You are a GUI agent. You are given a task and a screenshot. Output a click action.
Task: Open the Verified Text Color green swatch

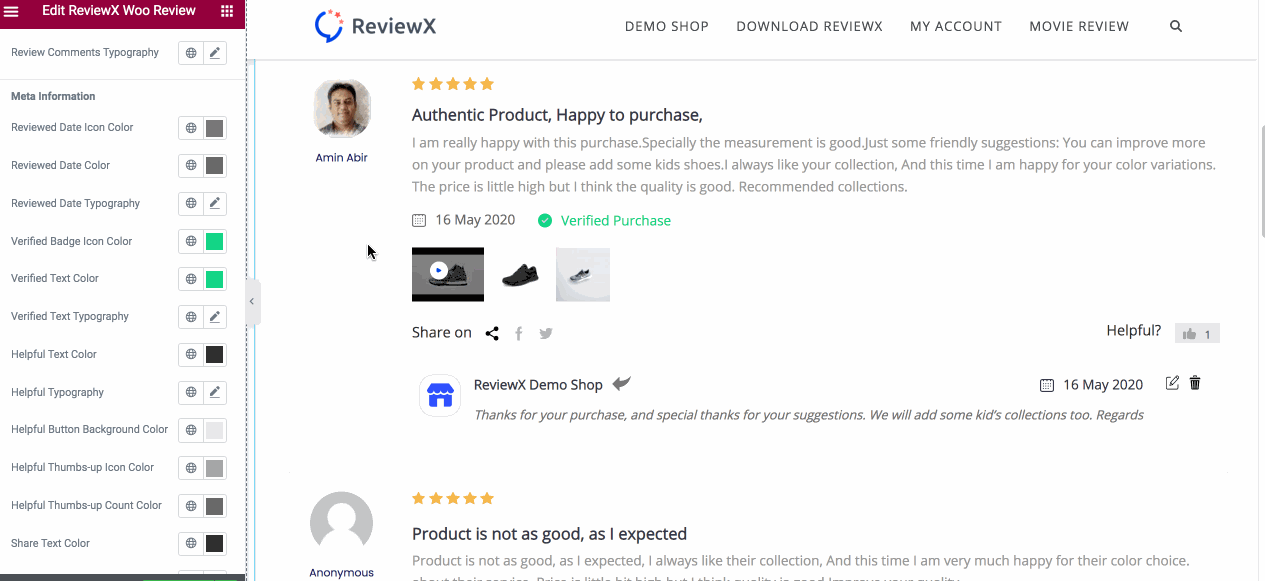tap(214, 278)
